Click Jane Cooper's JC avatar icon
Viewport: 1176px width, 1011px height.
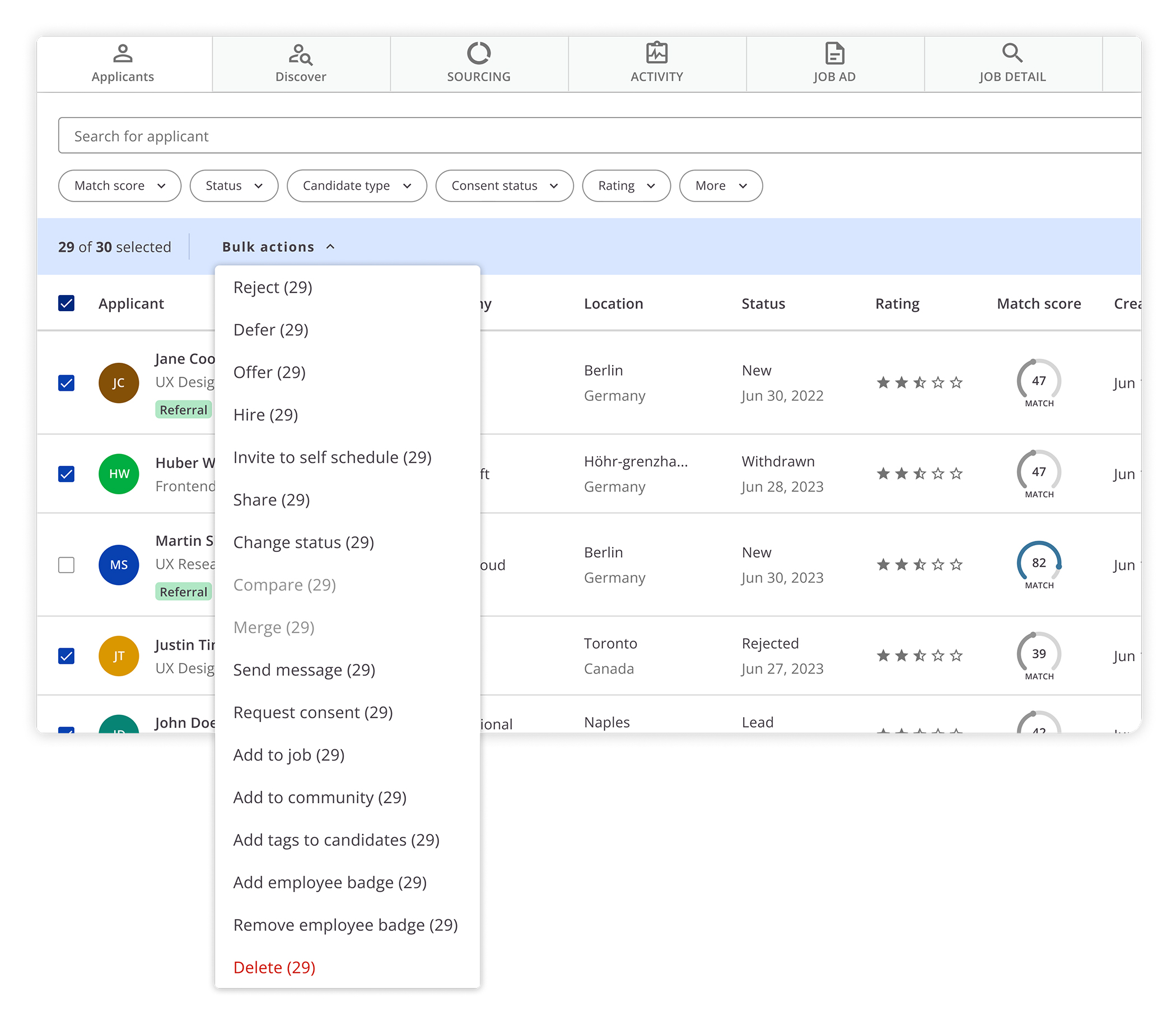tap(119, 383)
